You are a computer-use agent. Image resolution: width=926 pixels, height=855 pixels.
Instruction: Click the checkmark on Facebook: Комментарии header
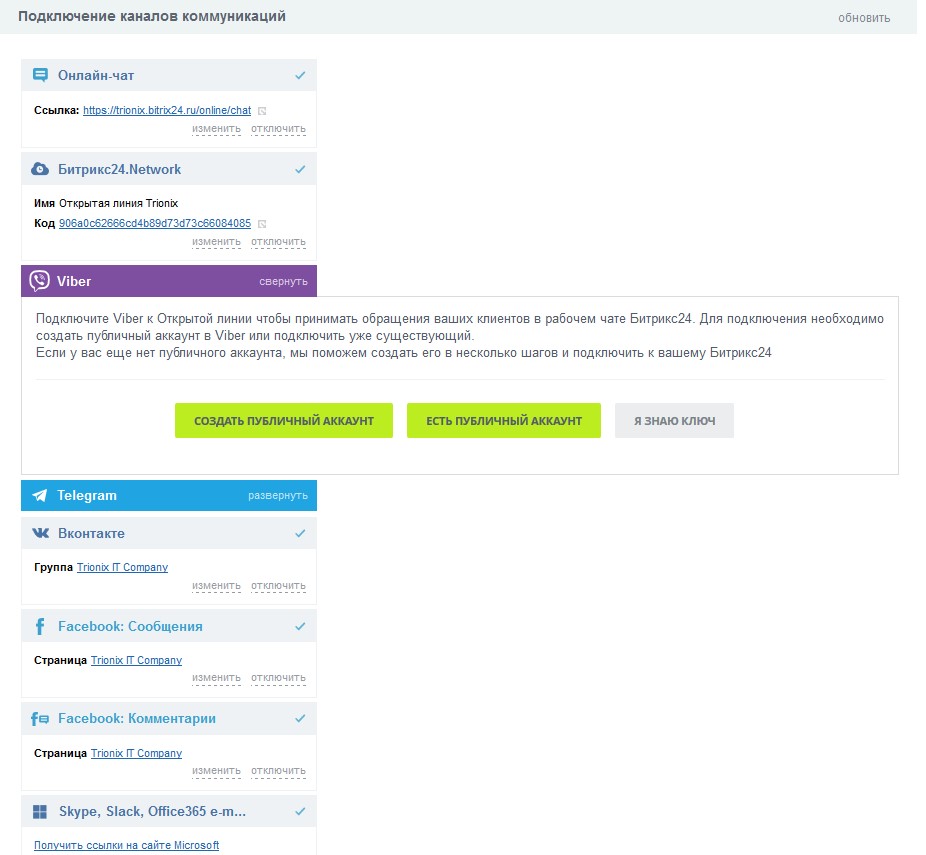point(300,719)
